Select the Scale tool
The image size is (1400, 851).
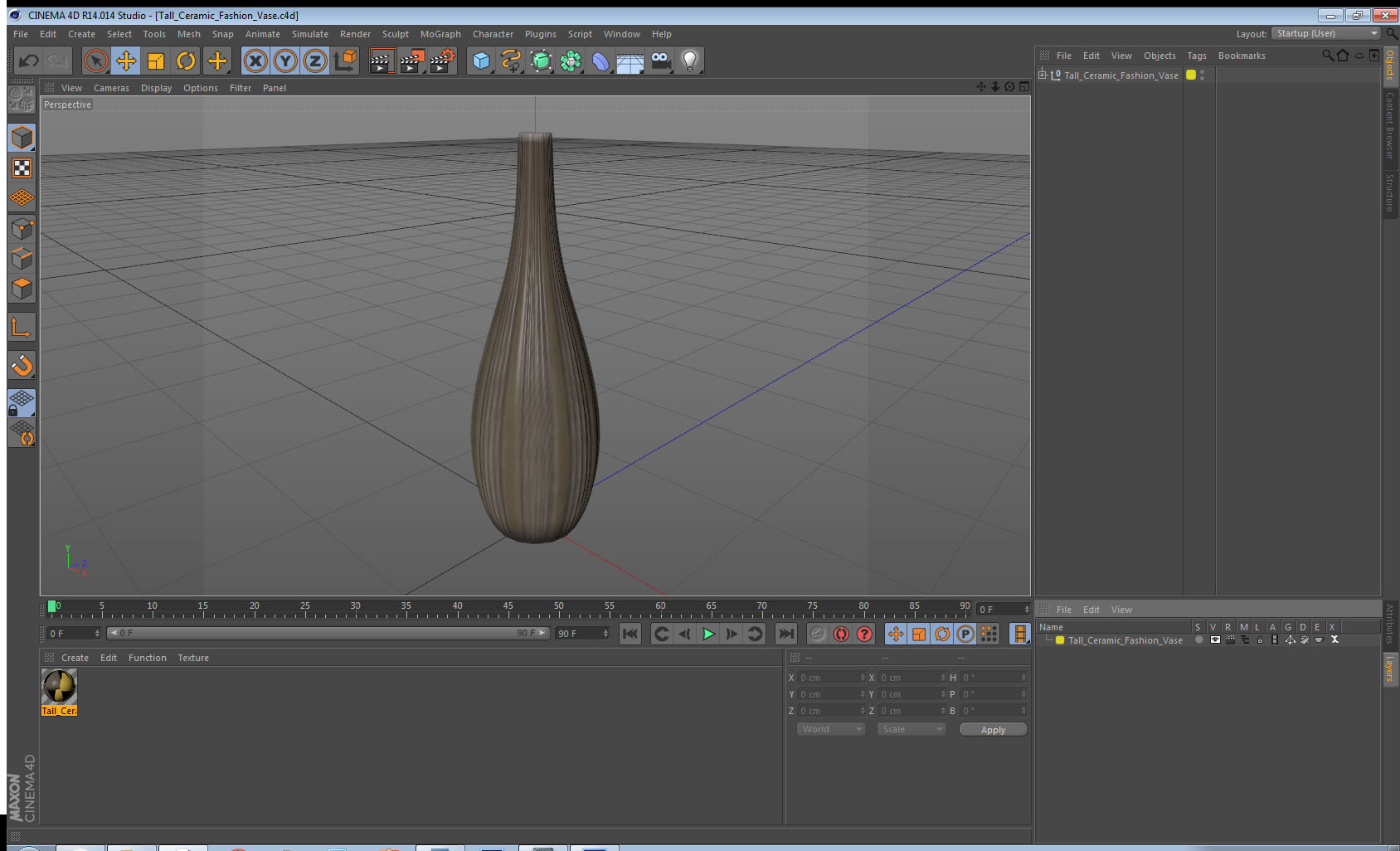[156, 61]
